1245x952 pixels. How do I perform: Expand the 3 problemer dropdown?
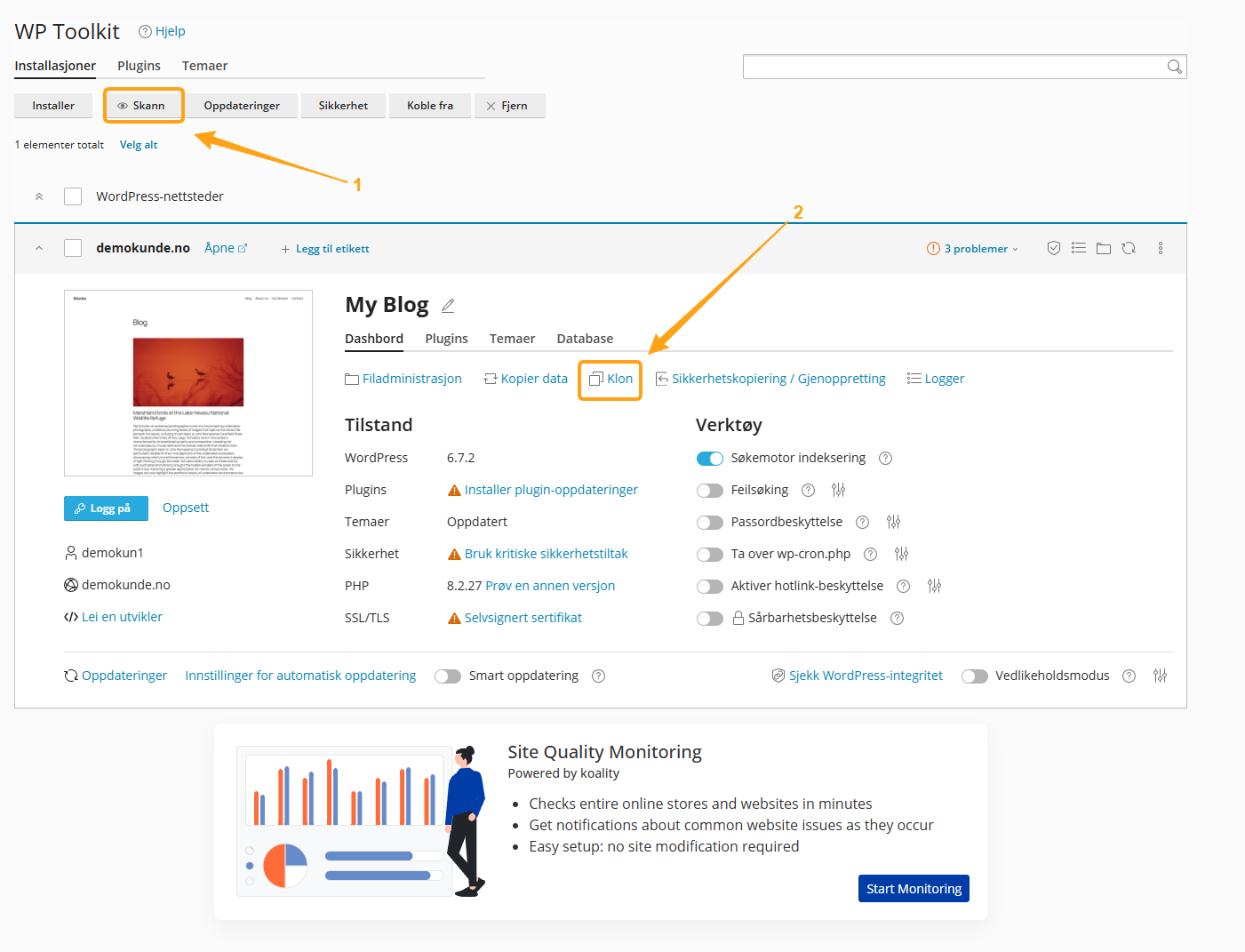(972, 249)
